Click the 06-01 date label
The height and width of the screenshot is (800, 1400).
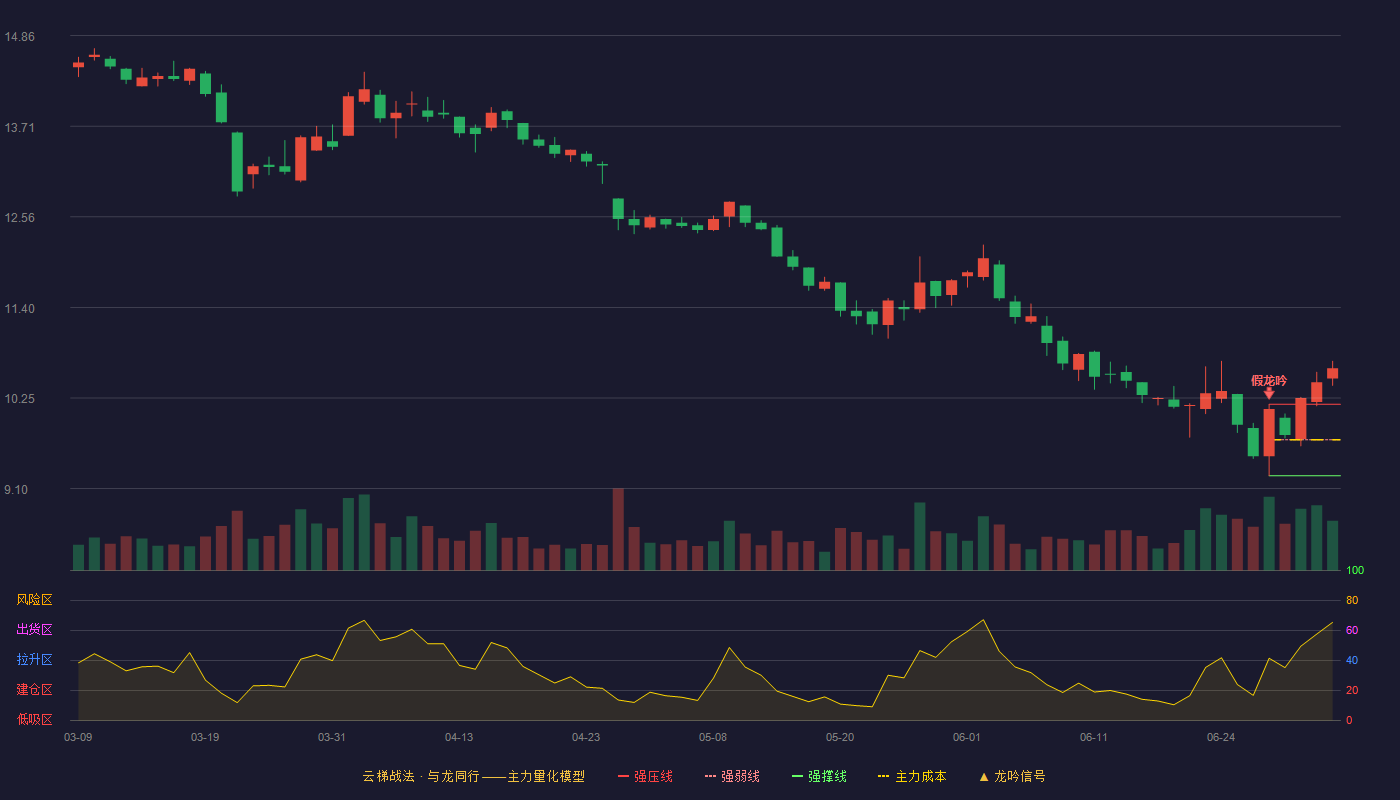click(x=967, y=737)
